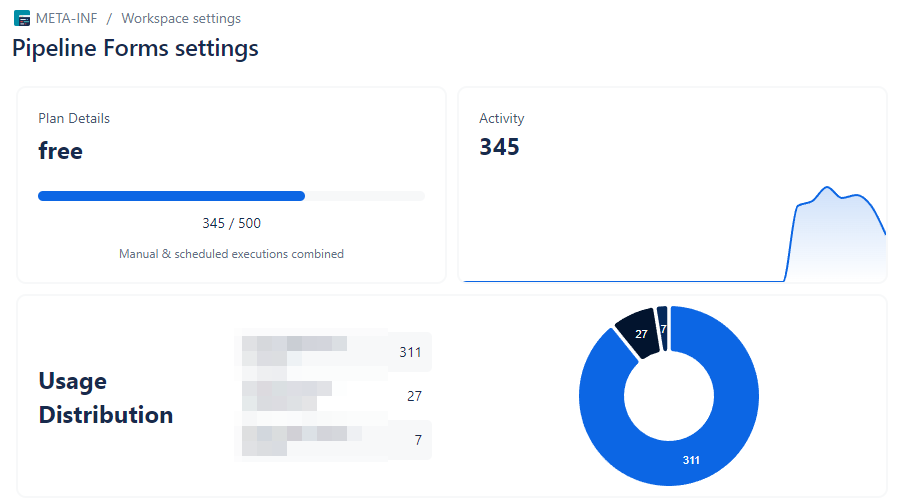Click the white center of the donut chart
Screen dimensions: 903x504
click(669, 397)
